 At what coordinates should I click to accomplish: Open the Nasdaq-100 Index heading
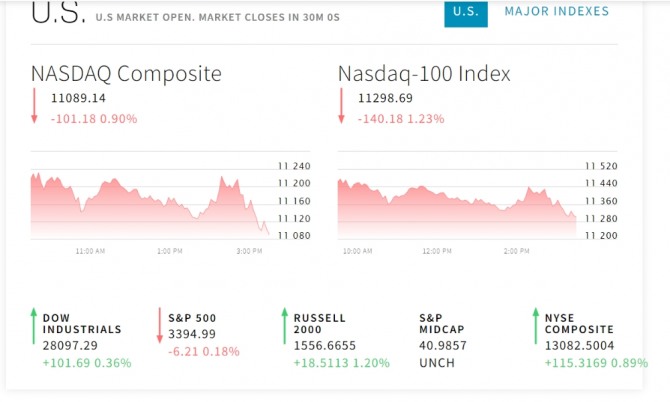click(x=424, y=74)
